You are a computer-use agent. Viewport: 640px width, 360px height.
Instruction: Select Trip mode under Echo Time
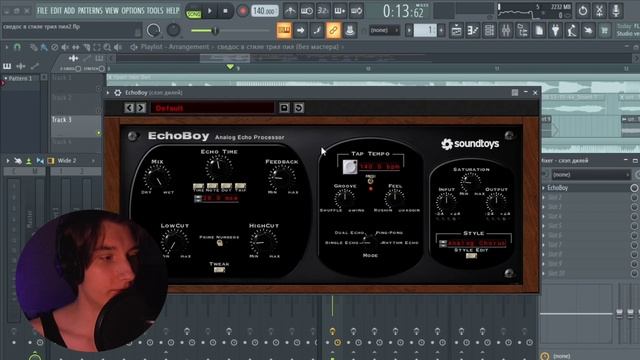[240, 187]
